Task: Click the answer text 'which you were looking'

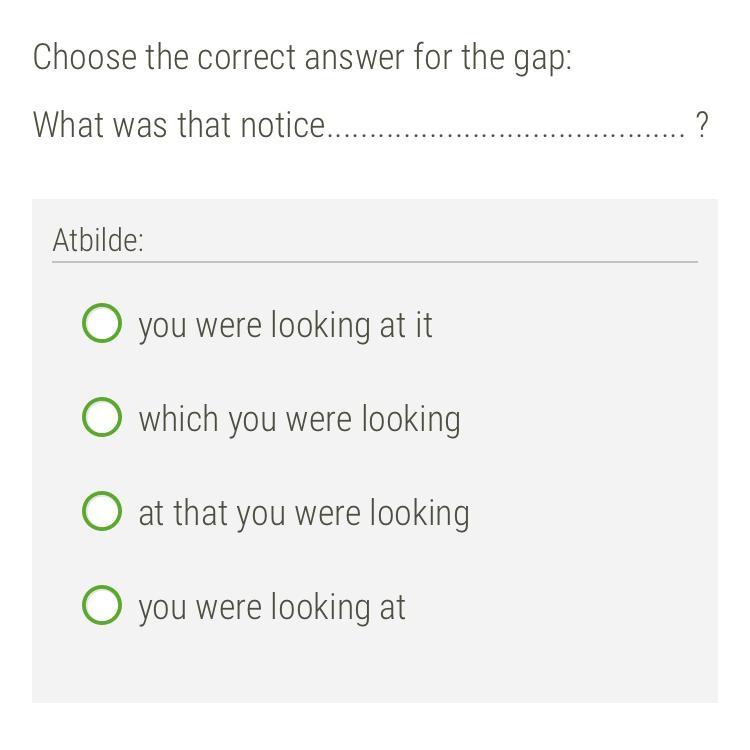Action: pyautogui.click(x=299, y=419)
